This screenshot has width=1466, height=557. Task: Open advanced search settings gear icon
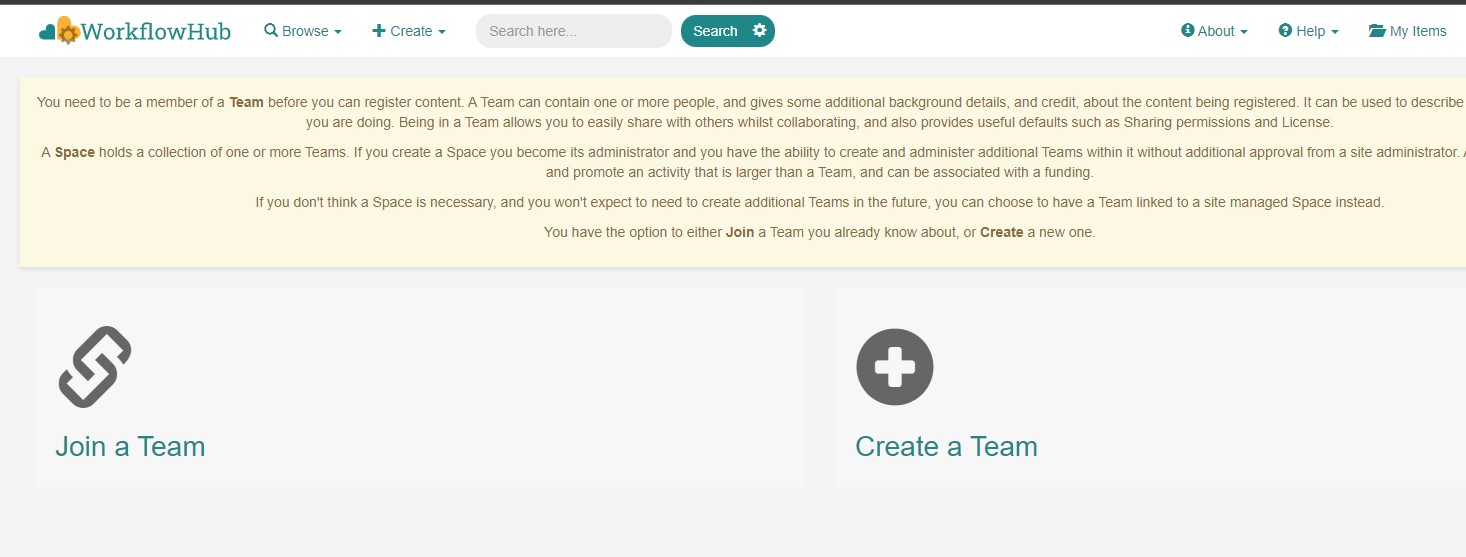click(760, 30)
